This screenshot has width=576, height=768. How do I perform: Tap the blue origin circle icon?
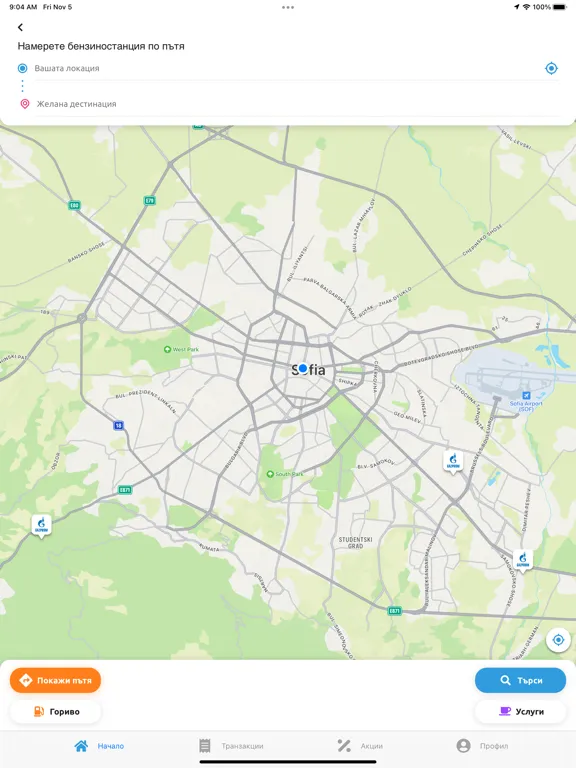pos(22,68)
